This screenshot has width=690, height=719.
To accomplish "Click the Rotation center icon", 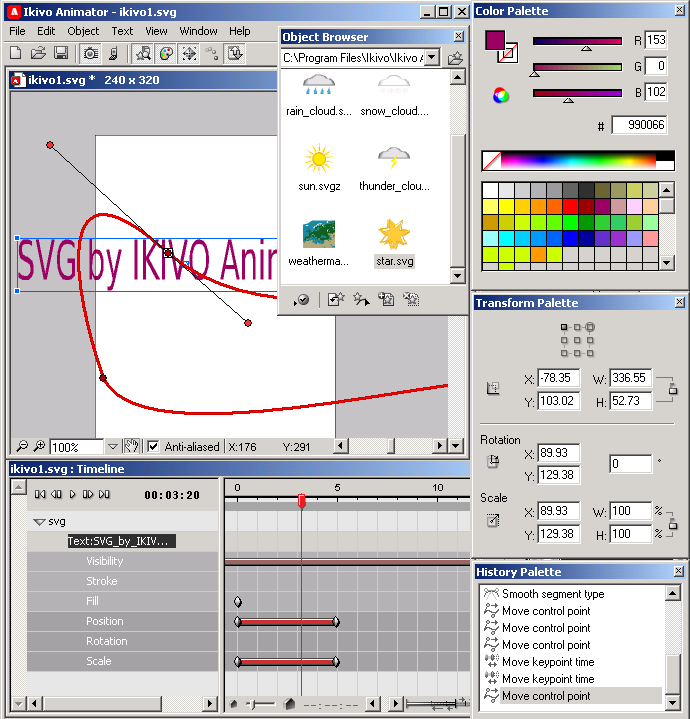I will tap(493, 461).
